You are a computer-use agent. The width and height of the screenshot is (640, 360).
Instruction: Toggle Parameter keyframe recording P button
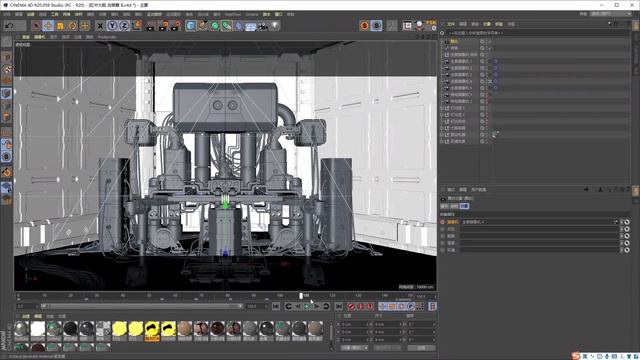[x=411, y=306]
